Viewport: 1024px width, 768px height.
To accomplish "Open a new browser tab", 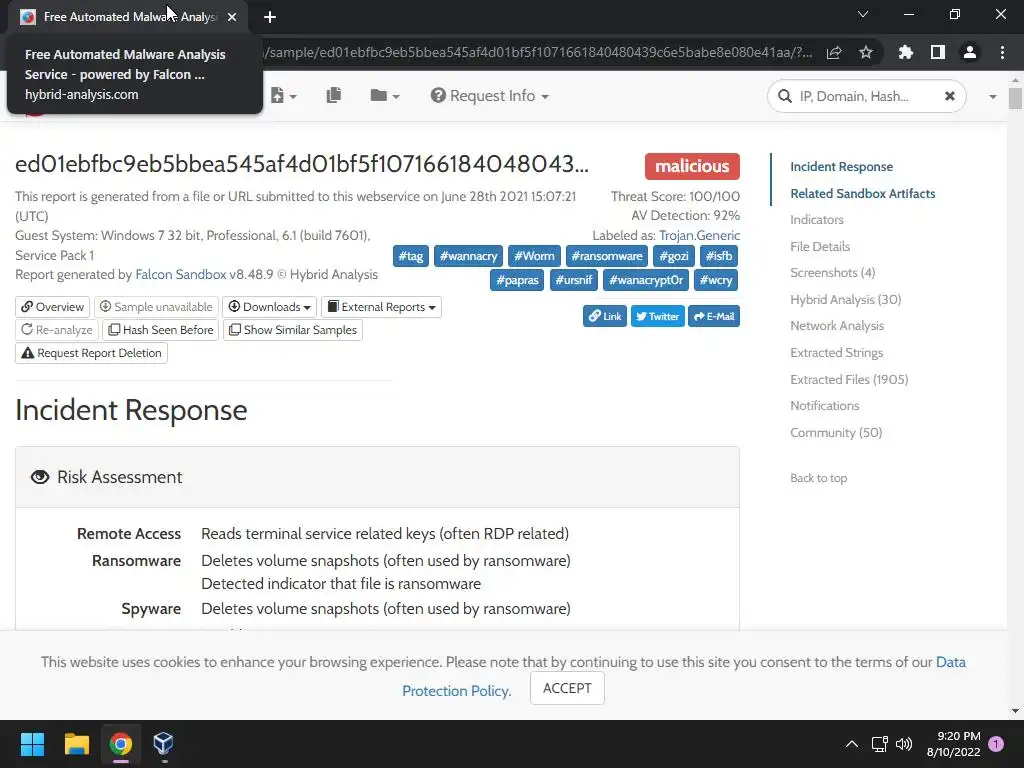I will 270,17.
